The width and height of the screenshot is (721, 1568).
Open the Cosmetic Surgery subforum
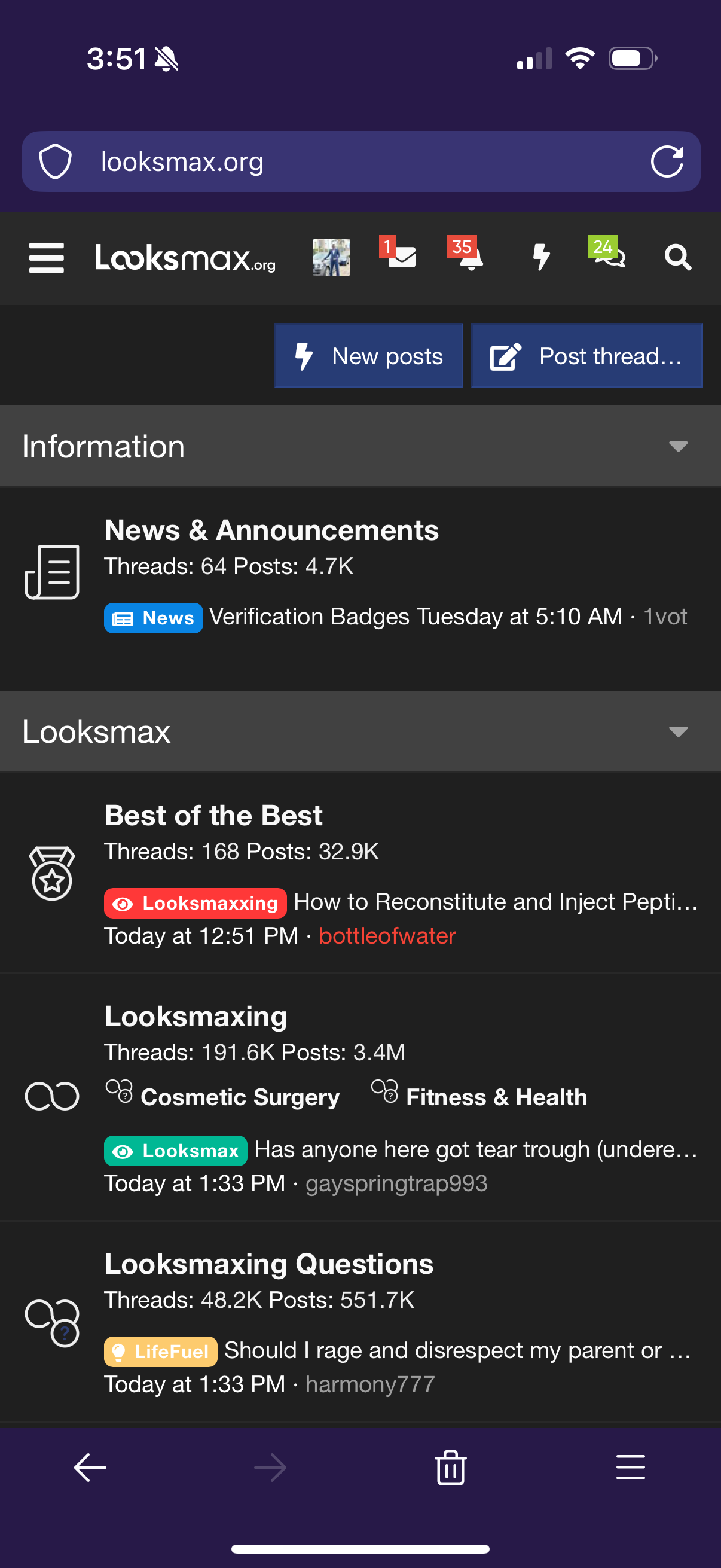[x=240, y=1097]
